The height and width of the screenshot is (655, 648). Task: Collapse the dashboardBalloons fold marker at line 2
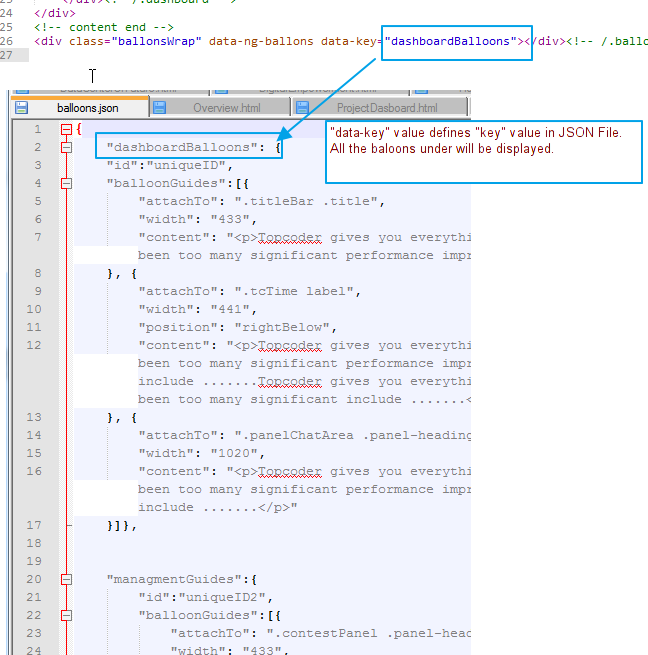66,147
